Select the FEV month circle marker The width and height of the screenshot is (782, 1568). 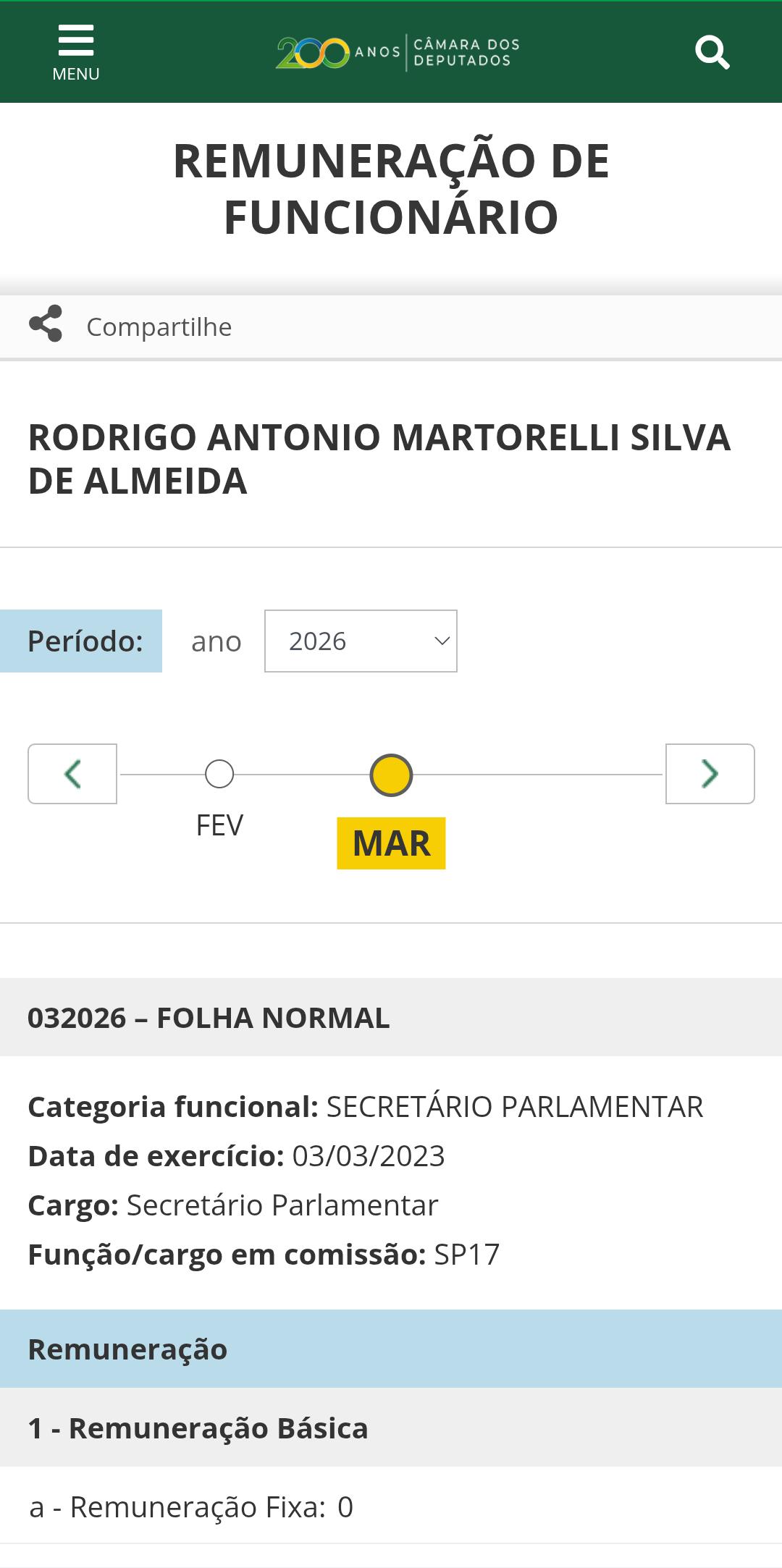219,774
